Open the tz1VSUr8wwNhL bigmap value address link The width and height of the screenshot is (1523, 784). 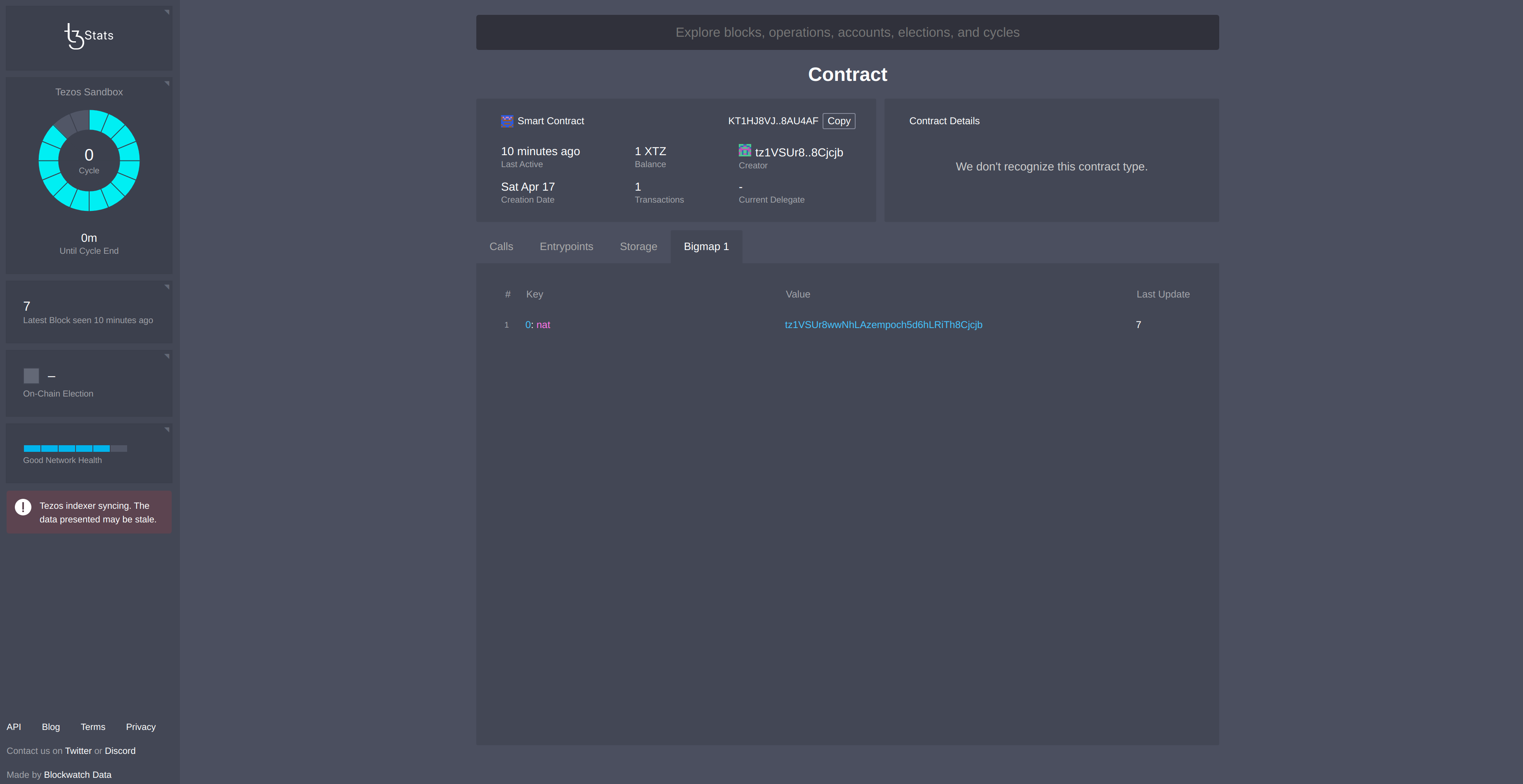click(883, 325)
